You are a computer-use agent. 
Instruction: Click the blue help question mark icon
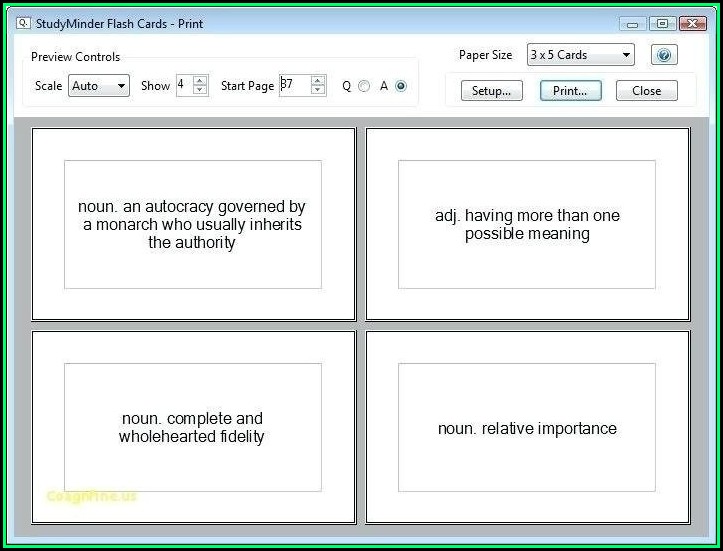coord(664,55)
